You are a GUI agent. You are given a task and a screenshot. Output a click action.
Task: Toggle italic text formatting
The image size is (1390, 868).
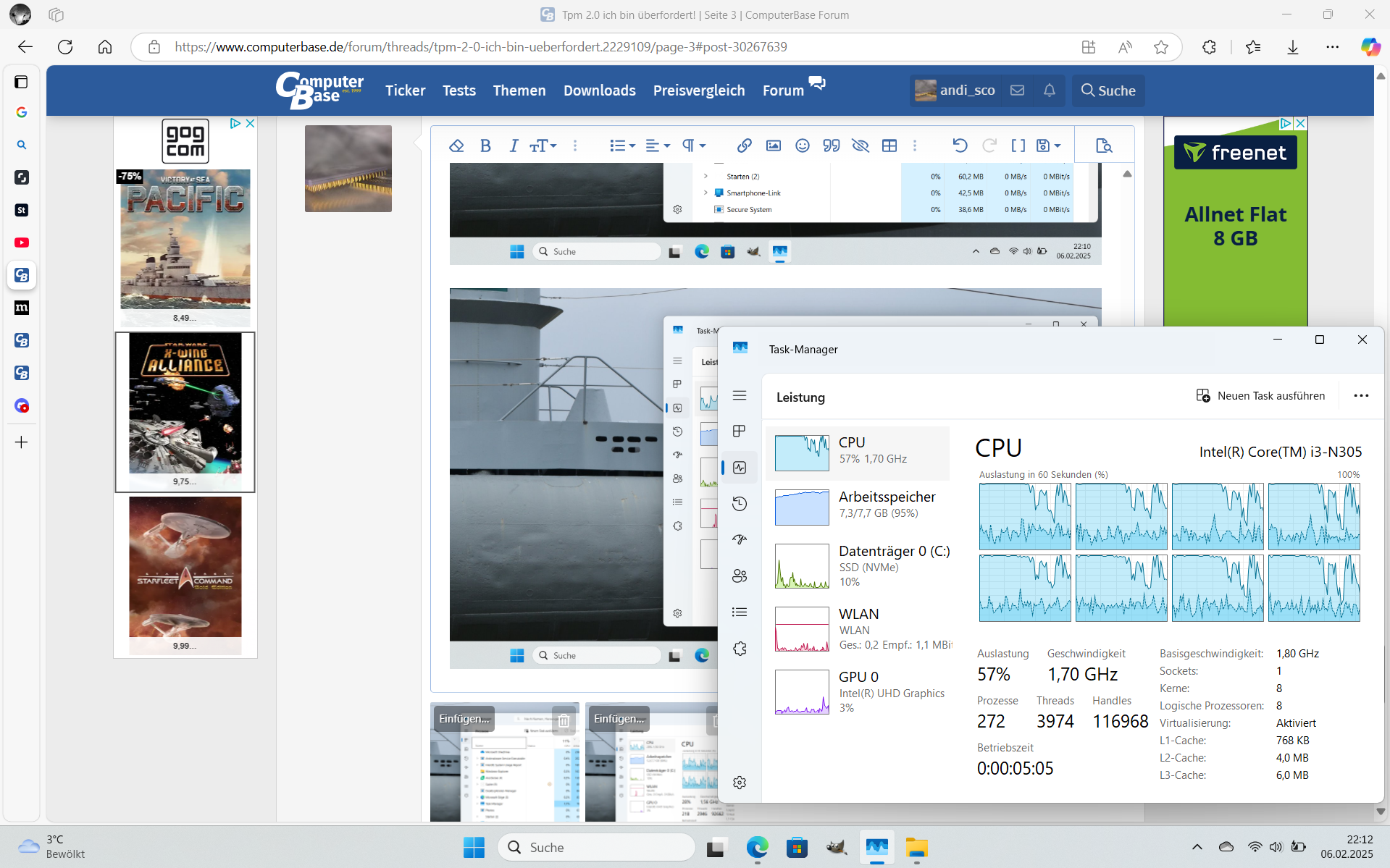[514, 146]
